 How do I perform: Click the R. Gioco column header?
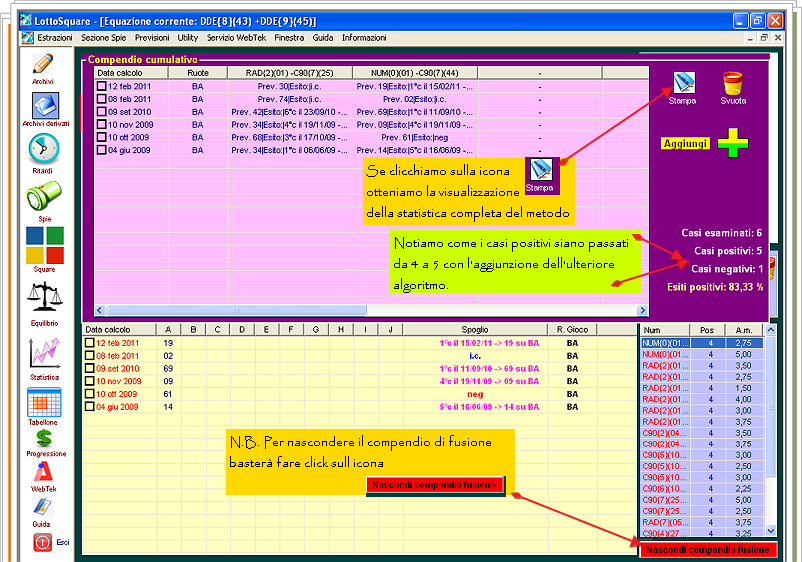(x=572, y=330)
